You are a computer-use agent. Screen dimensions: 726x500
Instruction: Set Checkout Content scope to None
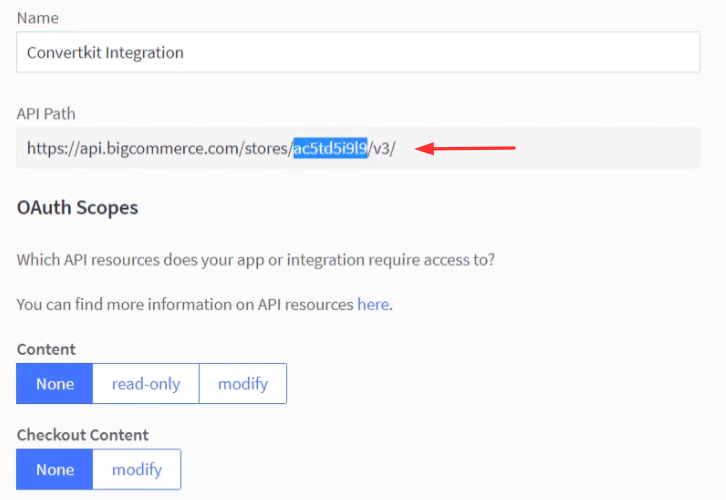pyautogui.click(x=55, y=469)
